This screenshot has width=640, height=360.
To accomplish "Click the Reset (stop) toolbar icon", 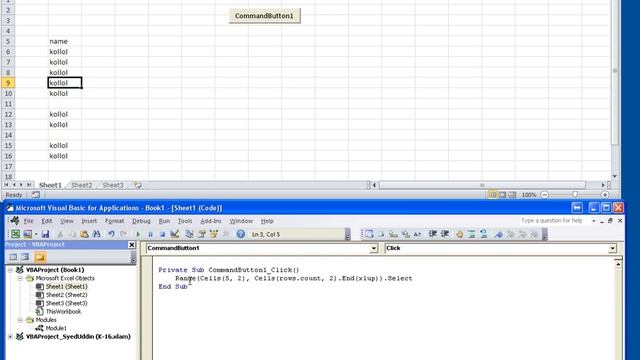I will (x=162, y=234).
